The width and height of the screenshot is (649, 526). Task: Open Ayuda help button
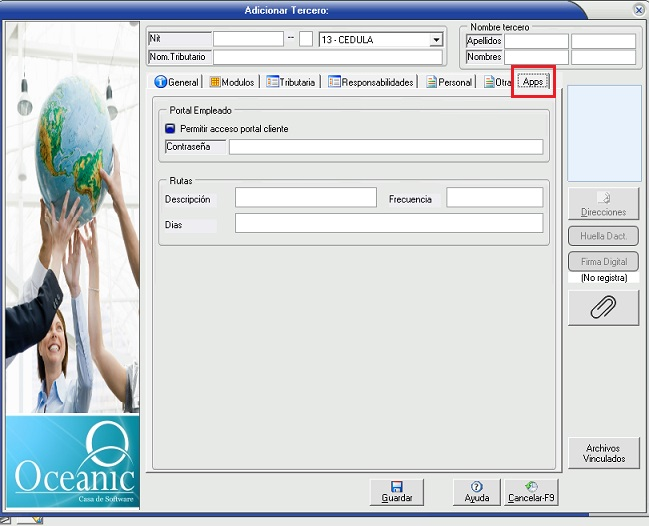pyautogui.click(x=477, y=491)
